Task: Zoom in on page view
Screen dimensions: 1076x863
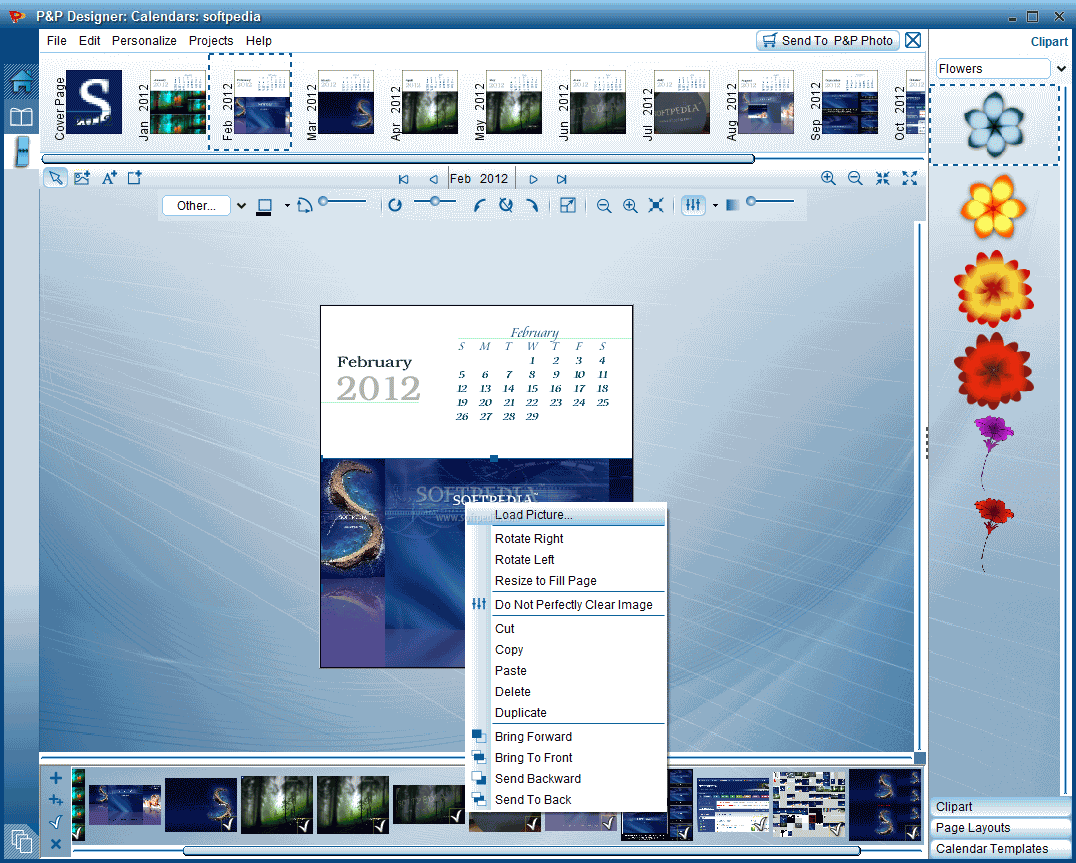Action: (828, 178)
